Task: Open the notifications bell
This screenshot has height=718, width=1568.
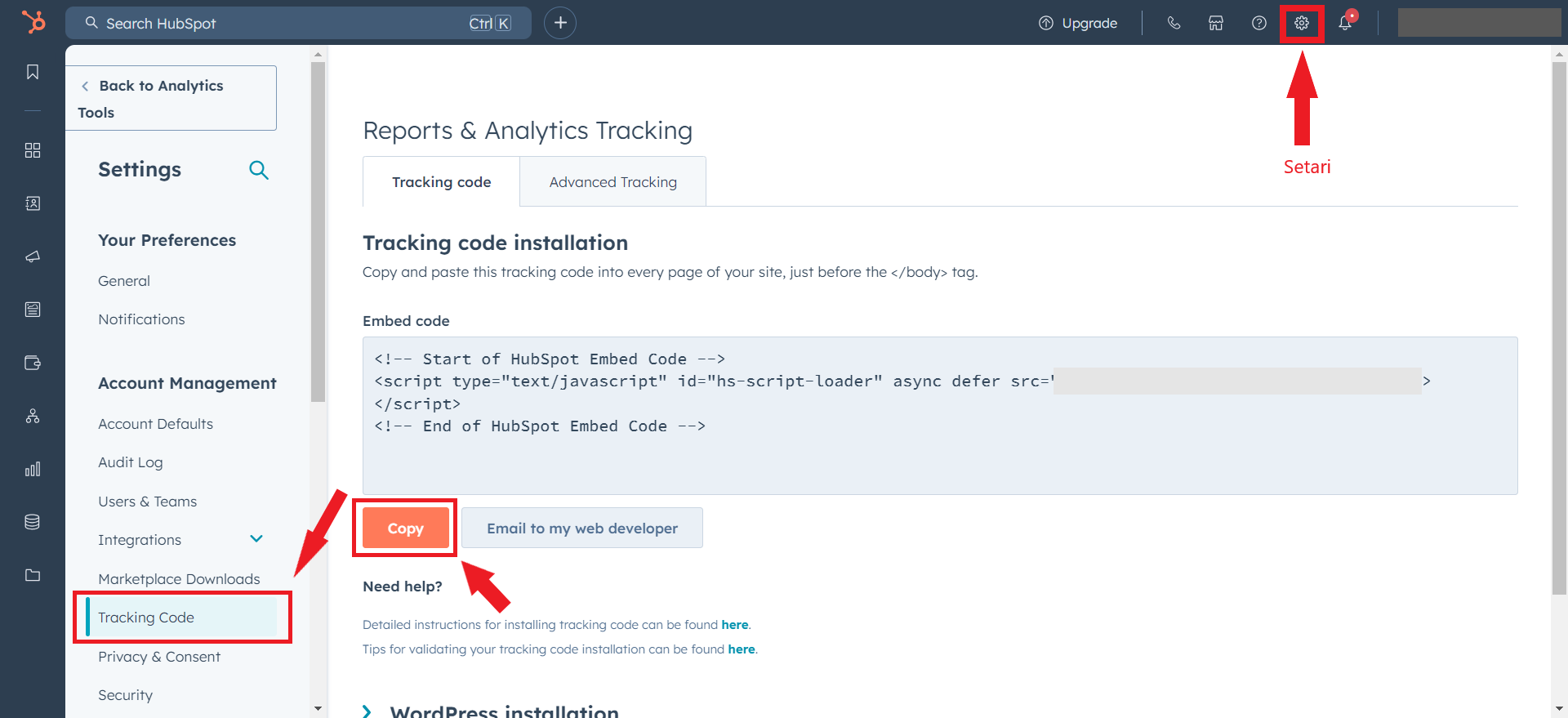Action: point(1345,24)
